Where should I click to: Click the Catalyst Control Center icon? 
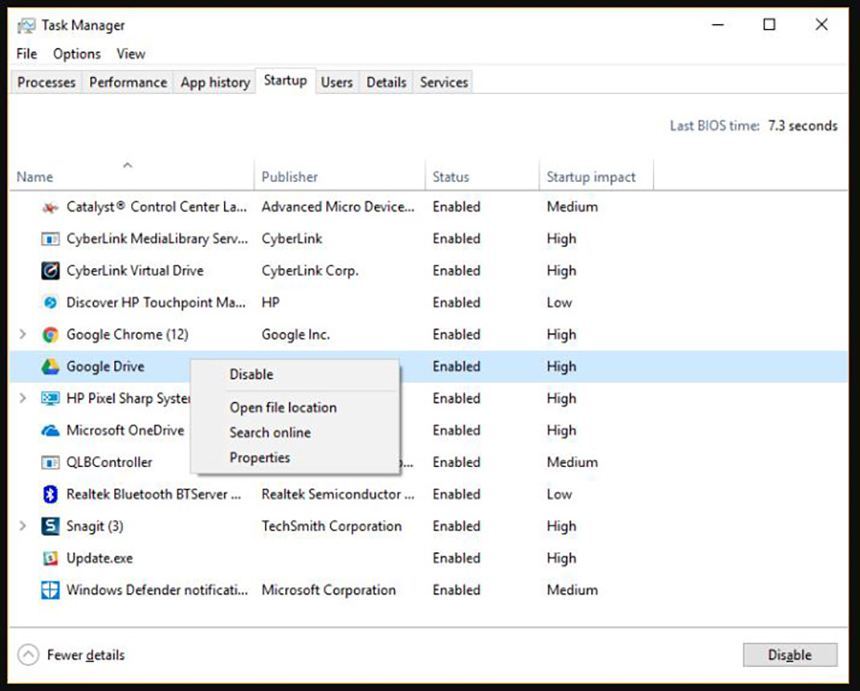50,207
